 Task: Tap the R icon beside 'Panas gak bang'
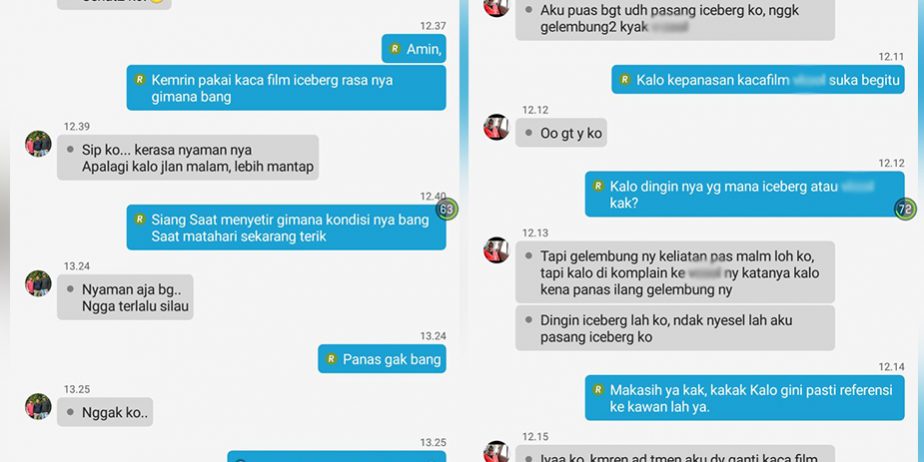click(x=331, y=359)
